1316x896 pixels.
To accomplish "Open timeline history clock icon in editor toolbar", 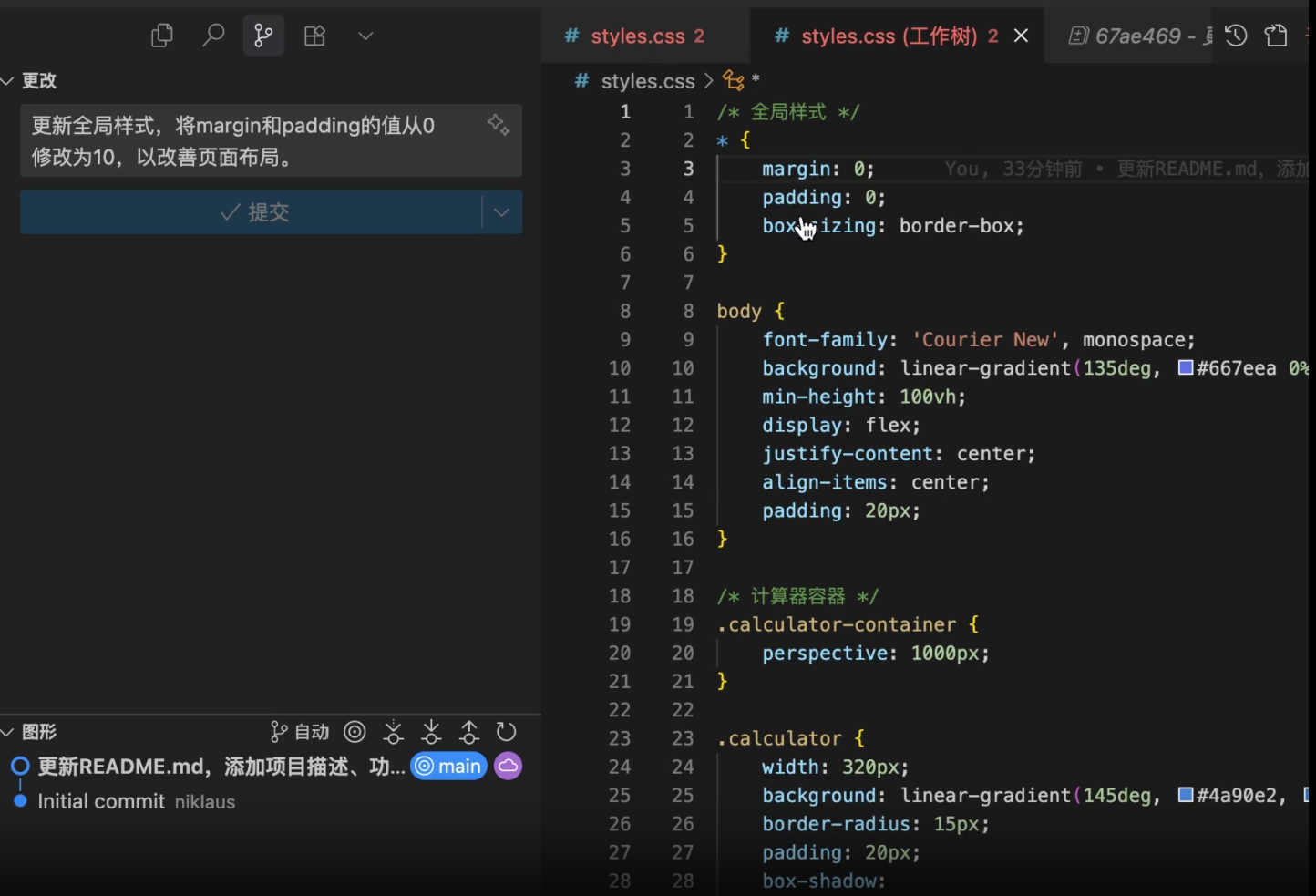I will tap(1236, 36).
